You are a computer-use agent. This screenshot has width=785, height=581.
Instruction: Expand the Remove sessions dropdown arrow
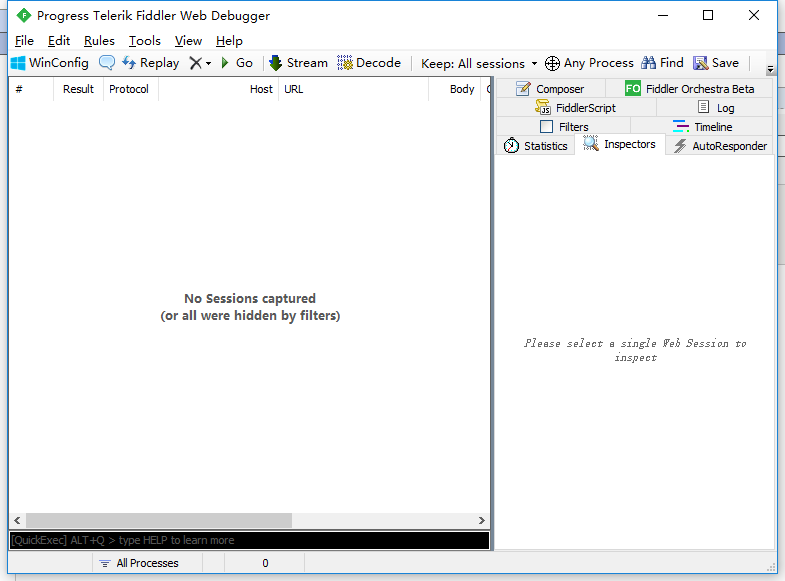tap(208, 64)
